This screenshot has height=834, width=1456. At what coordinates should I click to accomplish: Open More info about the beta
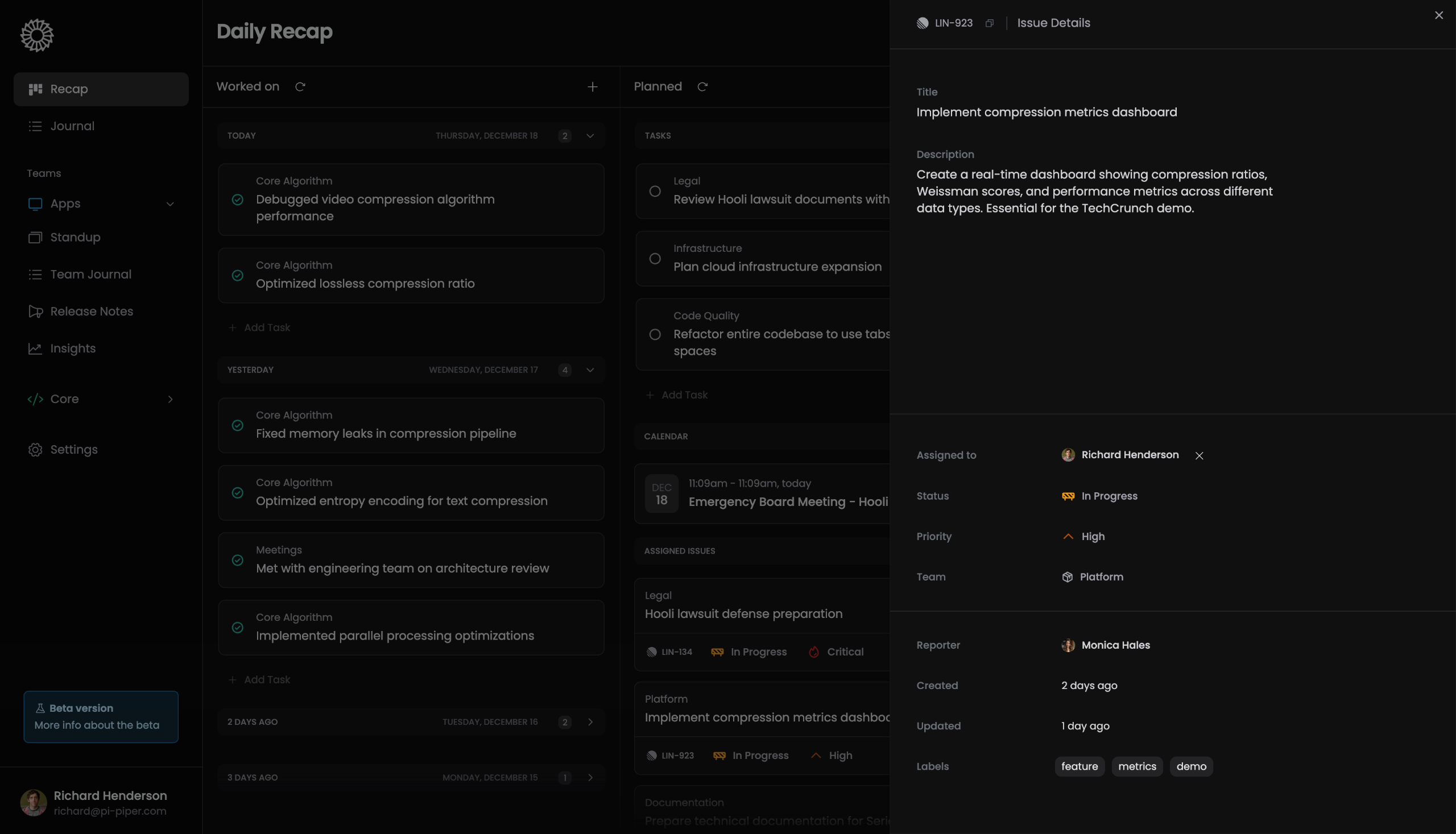97,725
